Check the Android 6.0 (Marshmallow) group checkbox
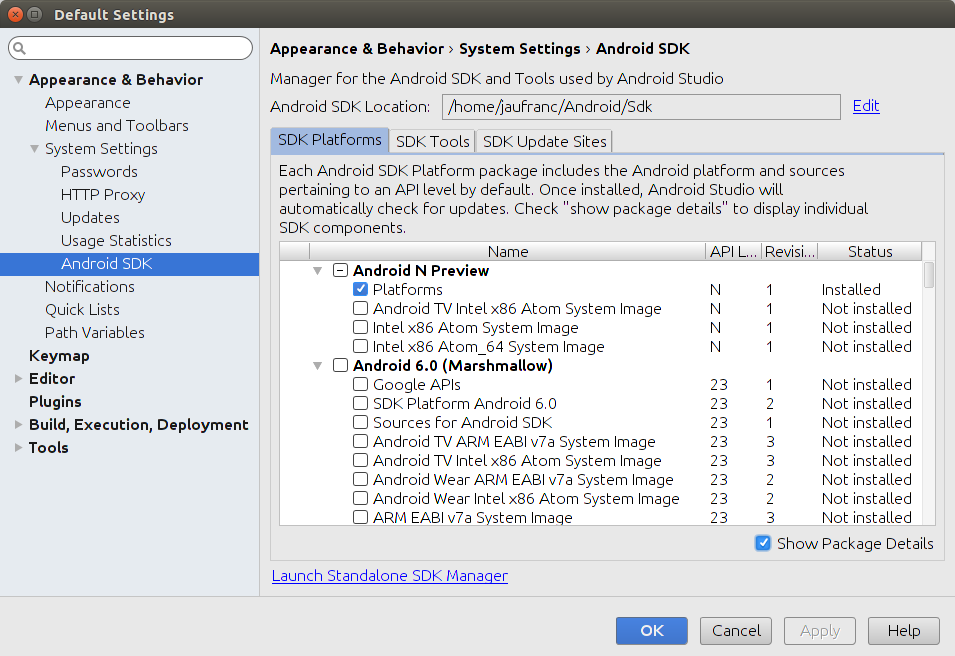The height and width of the screenshot is (656, 955). (x=340, y=365)
